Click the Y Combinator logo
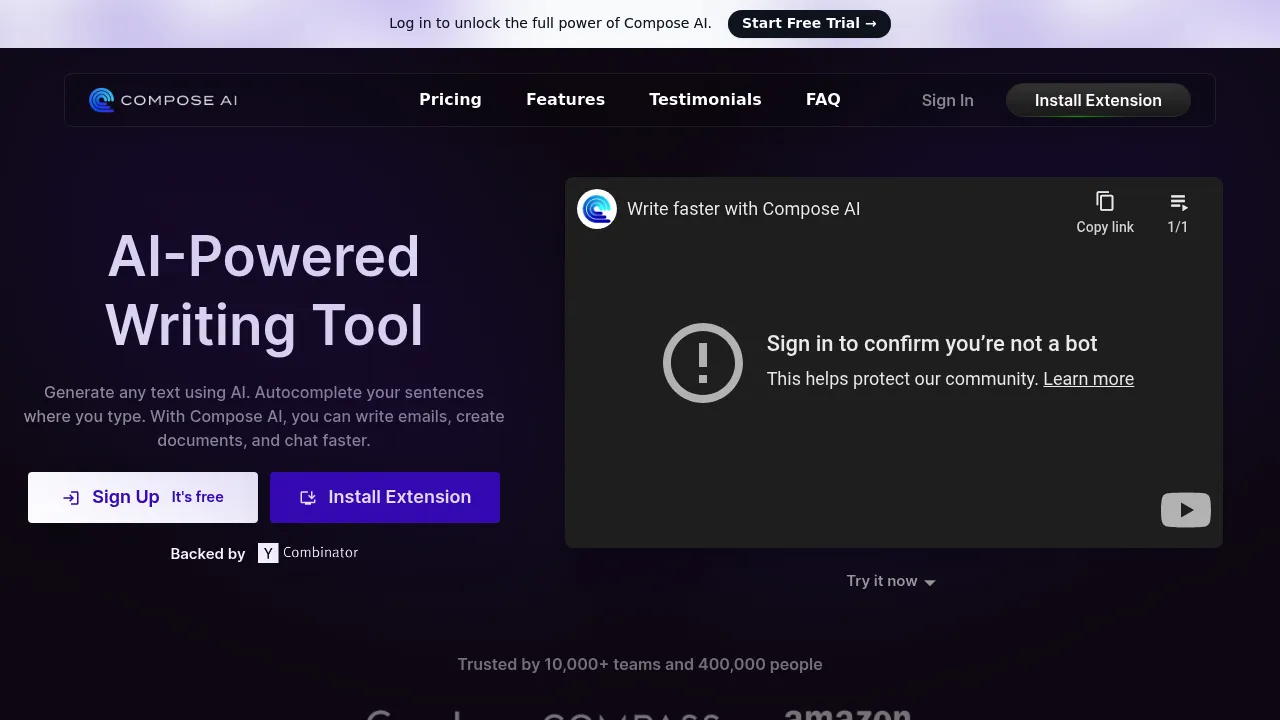This screenshot has width=1280, height=720. 308,553
